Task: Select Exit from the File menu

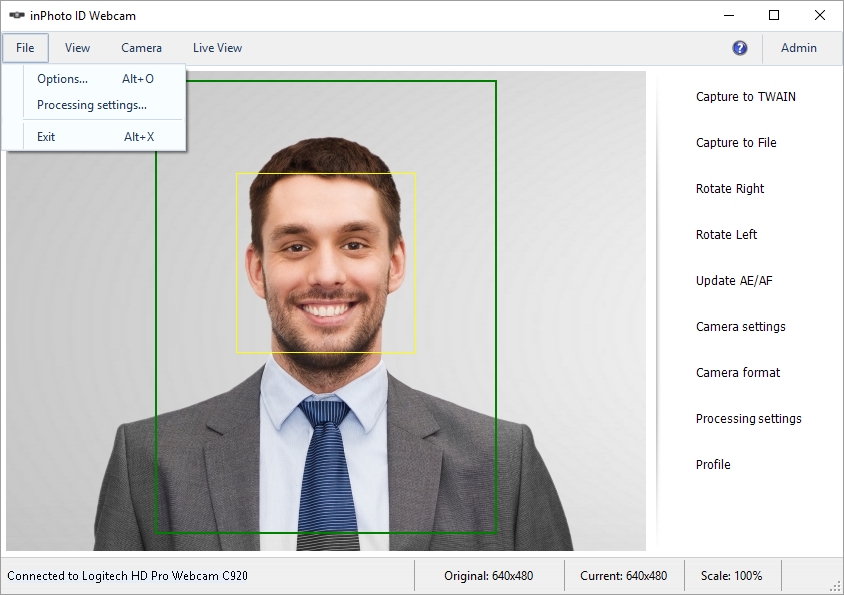Action: pos(45,136)
